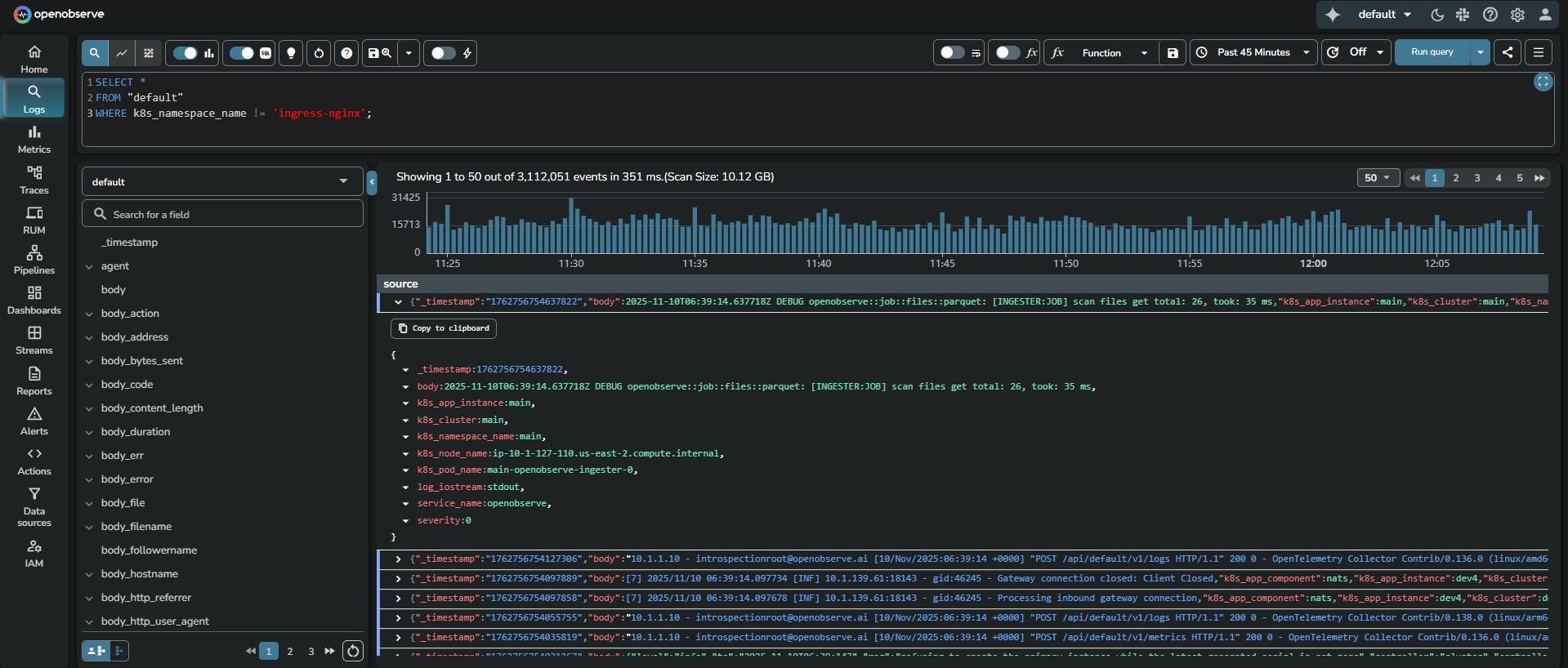
Task: Click Copy to clipboard button
Action: pyautogui.click(x=444, y=328)
